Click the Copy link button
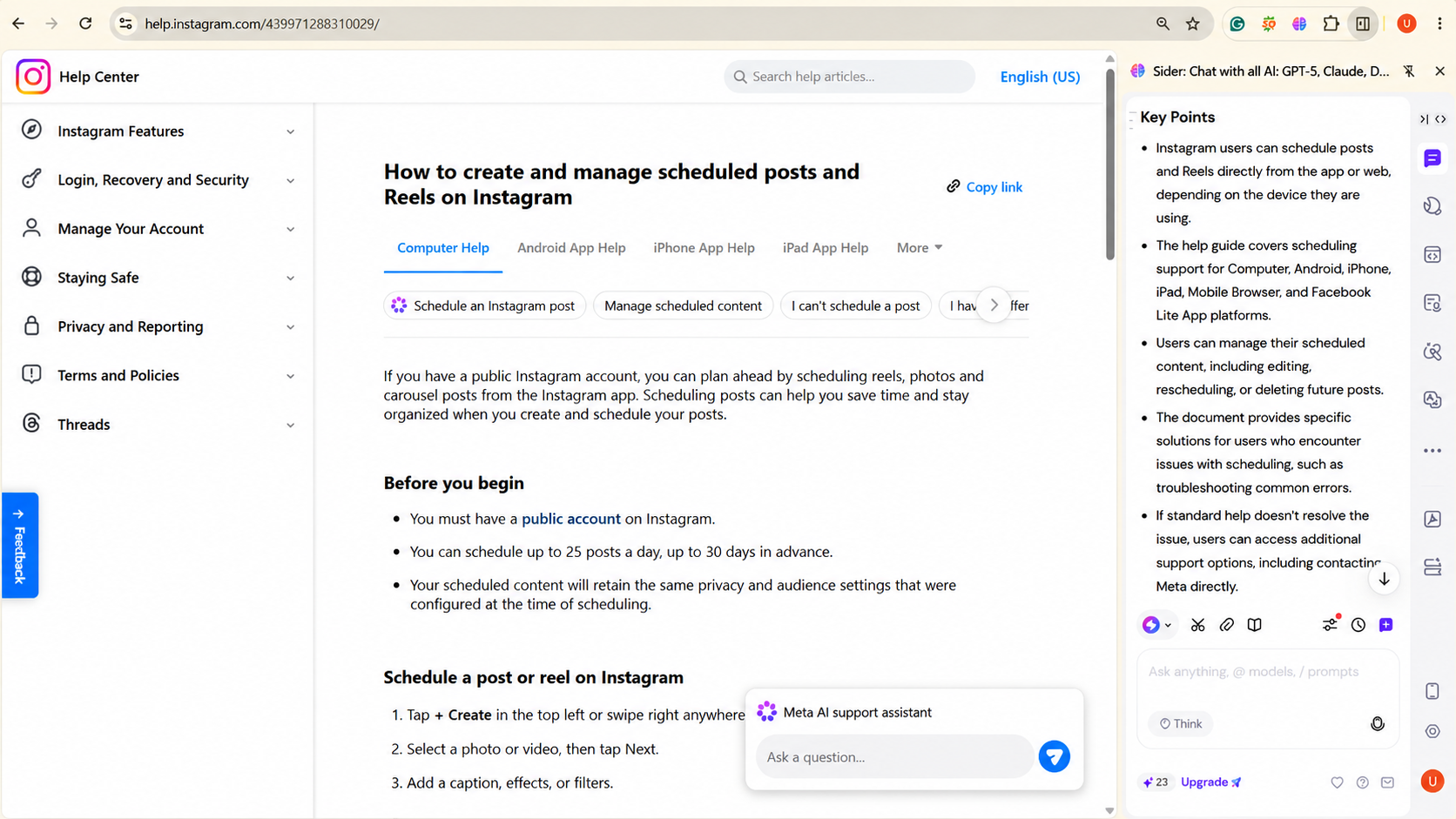The height and width of the screenshot is (819, 1456). pyautogui.click(x=984, y=187)
